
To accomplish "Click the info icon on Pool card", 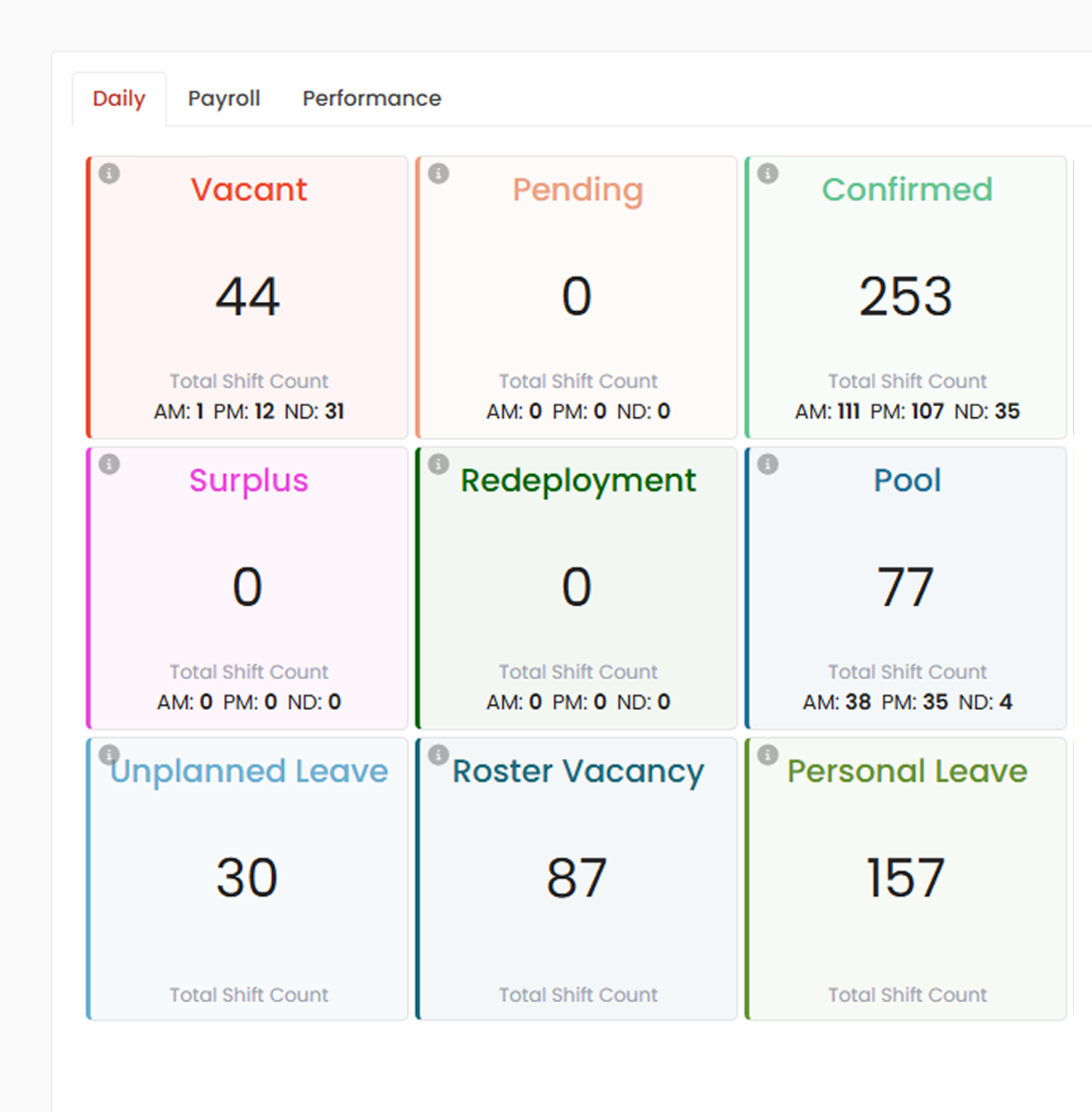I will point(768,463).
